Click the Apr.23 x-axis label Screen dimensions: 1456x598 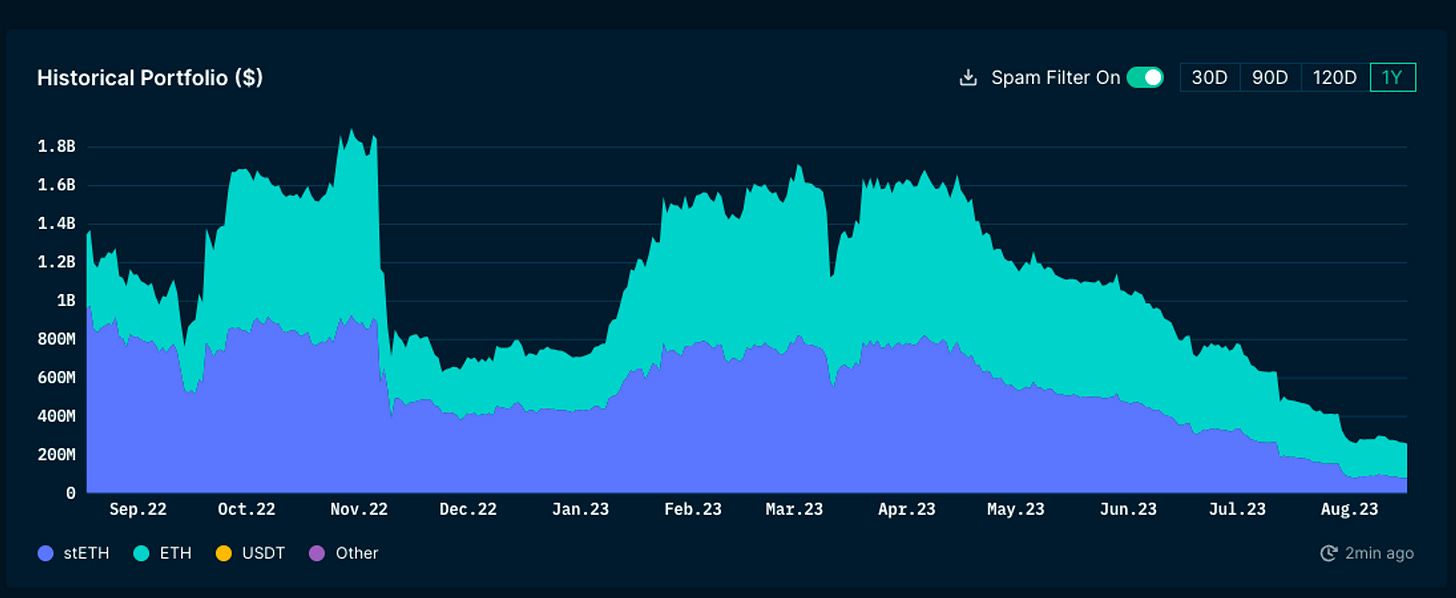click(905, 509)
